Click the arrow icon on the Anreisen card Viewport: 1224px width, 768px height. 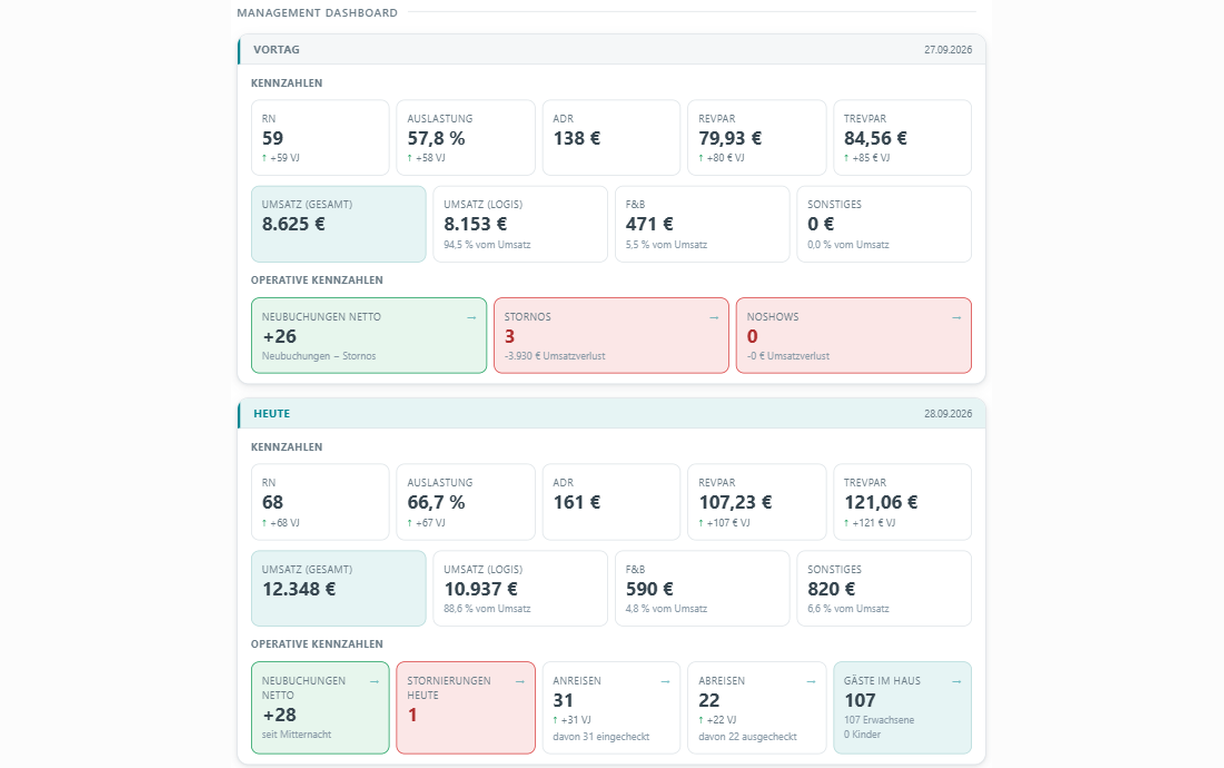pos(665,681)
